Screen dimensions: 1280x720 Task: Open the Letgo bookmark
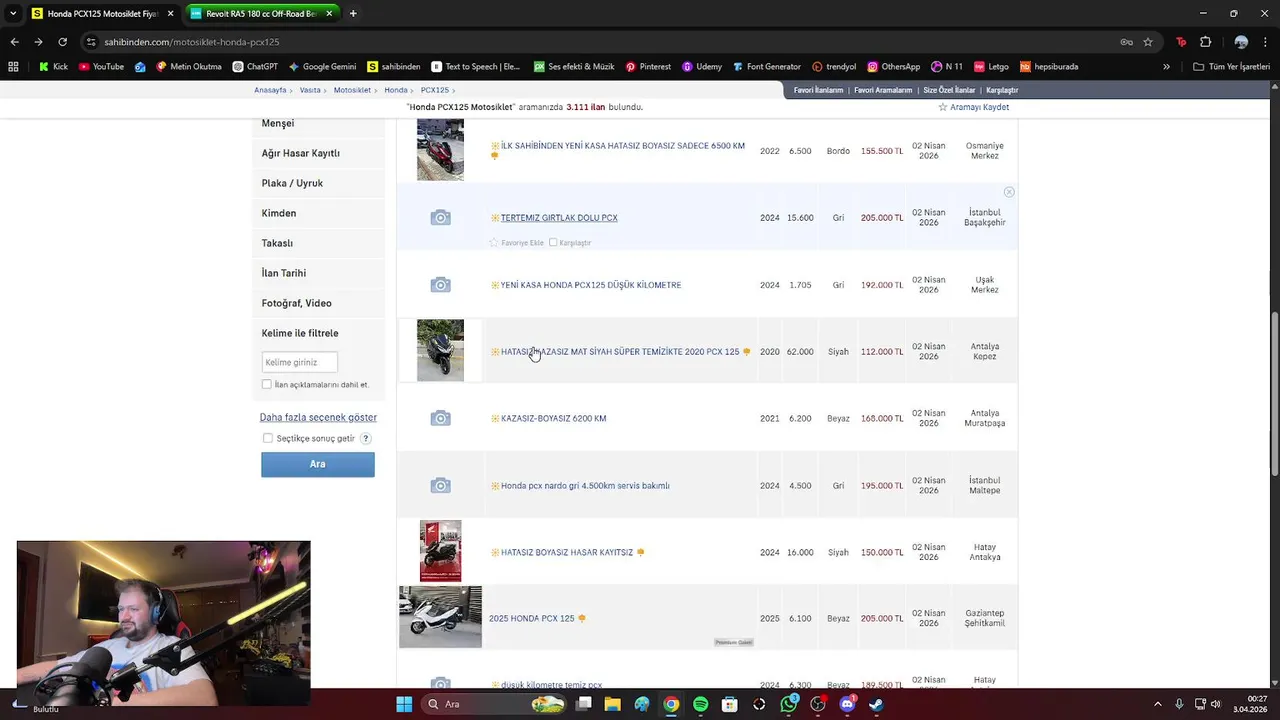click(x=991, y=67)
